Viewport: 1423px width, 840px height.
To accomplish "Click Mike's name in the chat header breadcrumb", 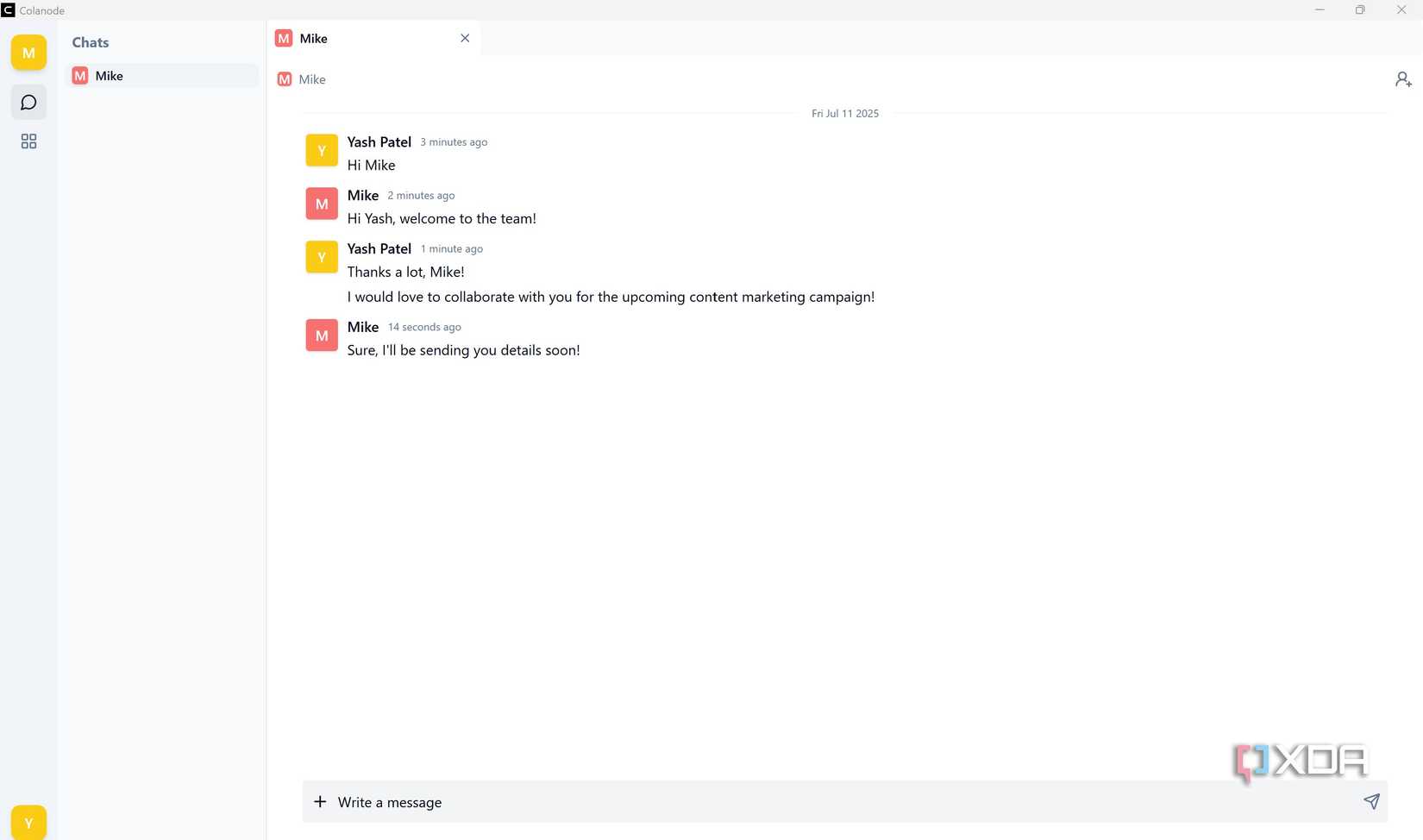I will tap(311, 78).
